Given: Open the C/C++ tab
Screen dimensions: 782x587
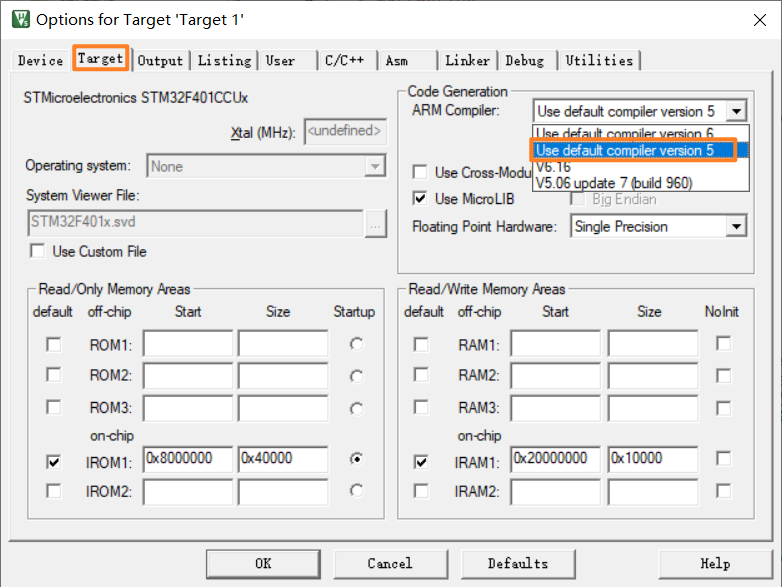Looking at the screenshot, I should (345, 61).
